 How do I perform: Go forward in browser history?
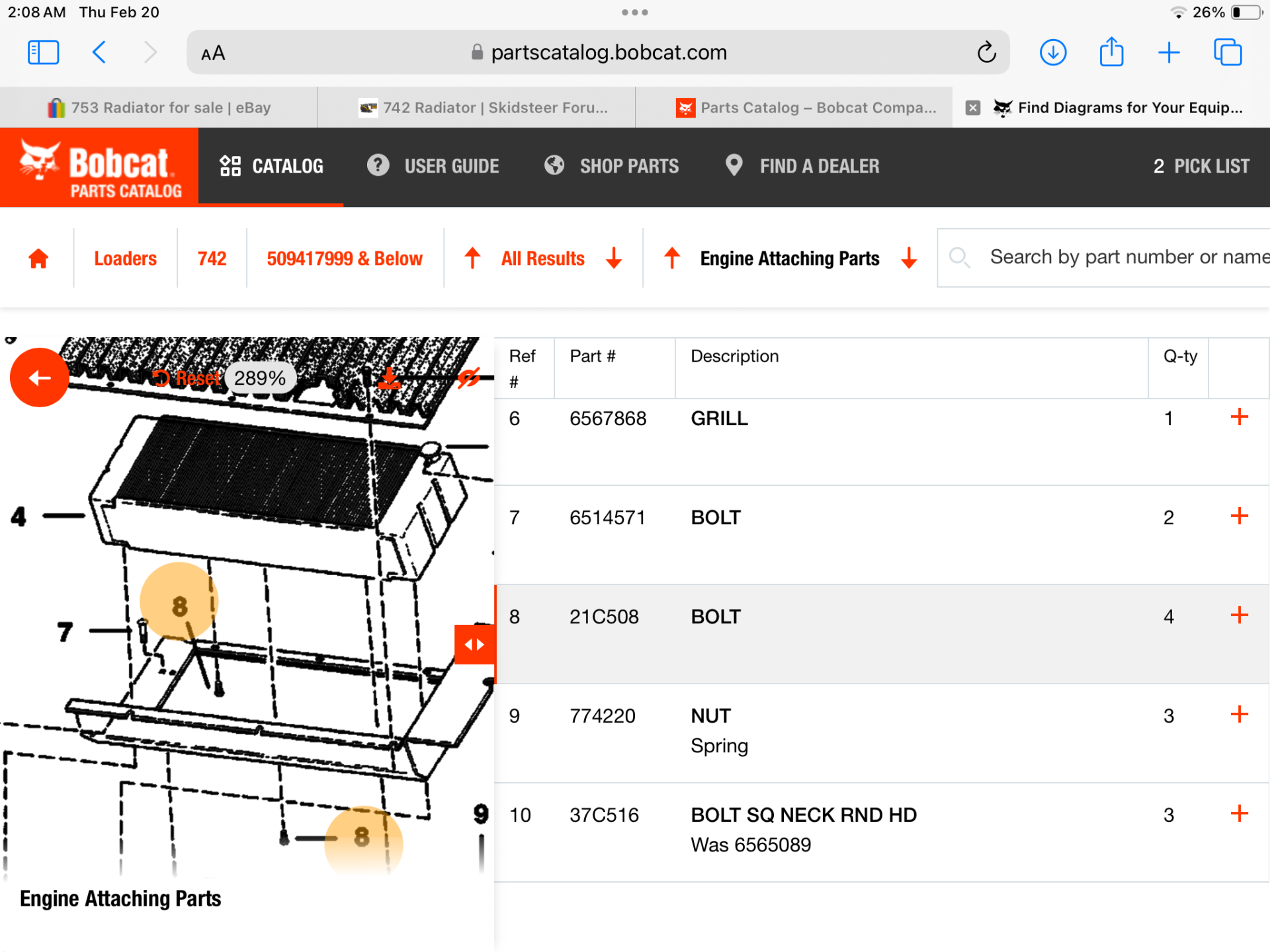pyautogui.click(x=151, y=52)
